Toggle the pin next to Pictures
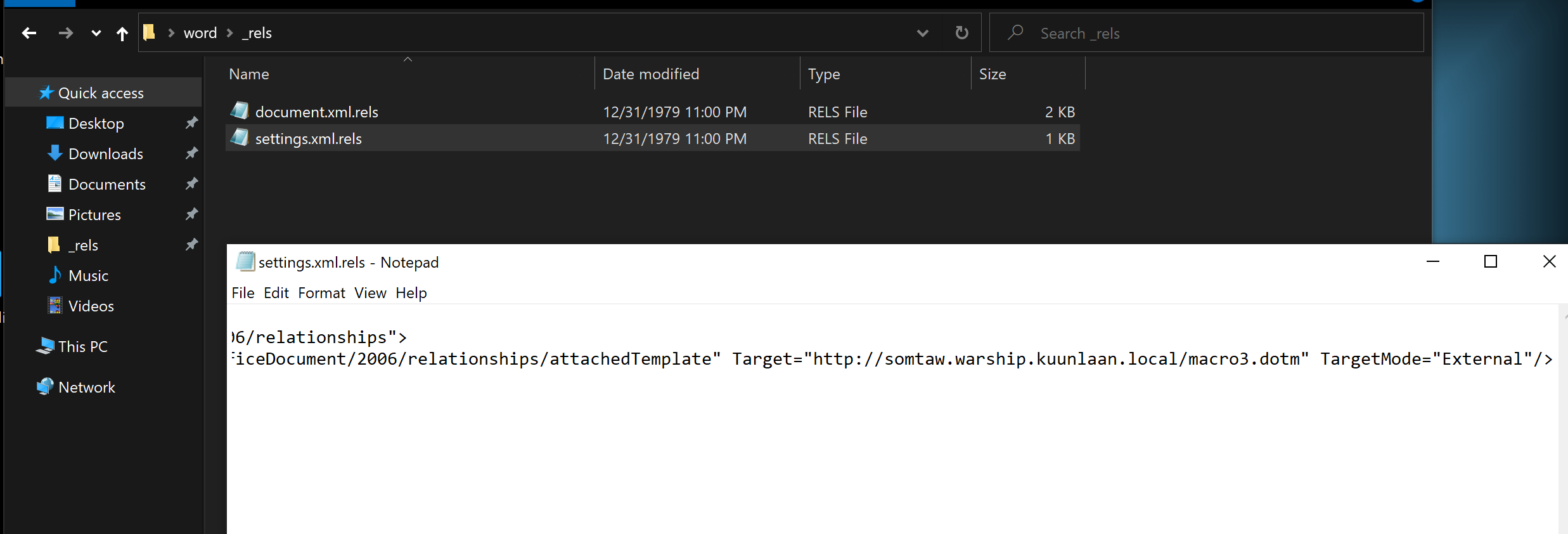This screenshot has height=534, width=1568. coord(191,214)
